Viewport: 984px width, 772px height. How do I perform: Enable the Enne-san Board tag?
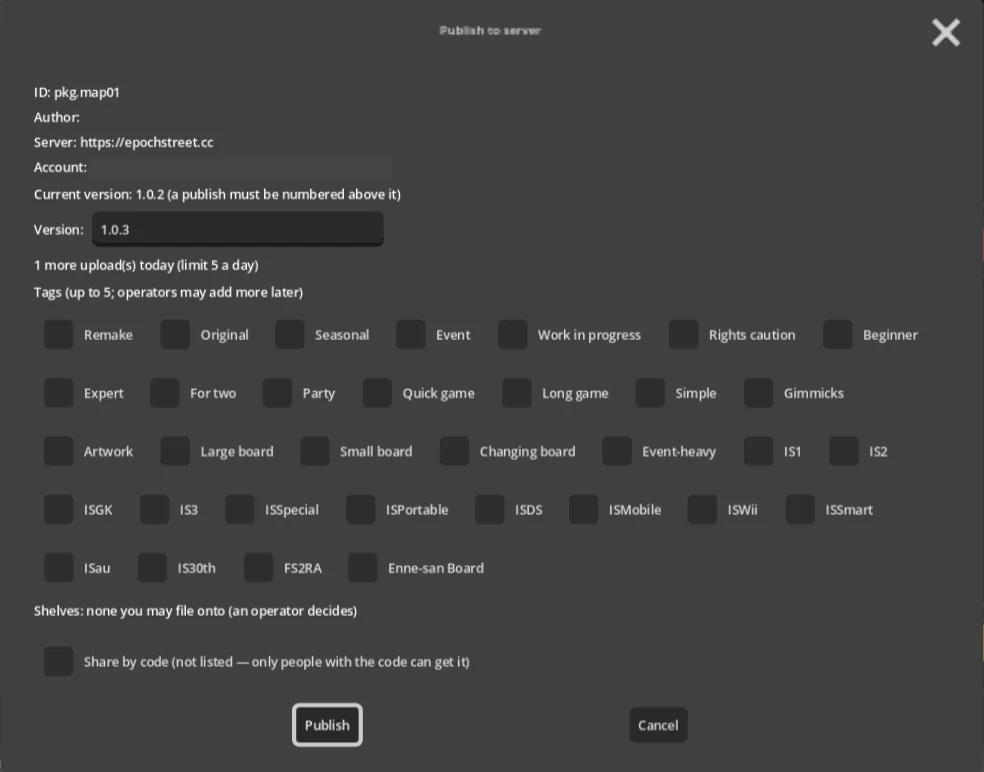(362, 568)
